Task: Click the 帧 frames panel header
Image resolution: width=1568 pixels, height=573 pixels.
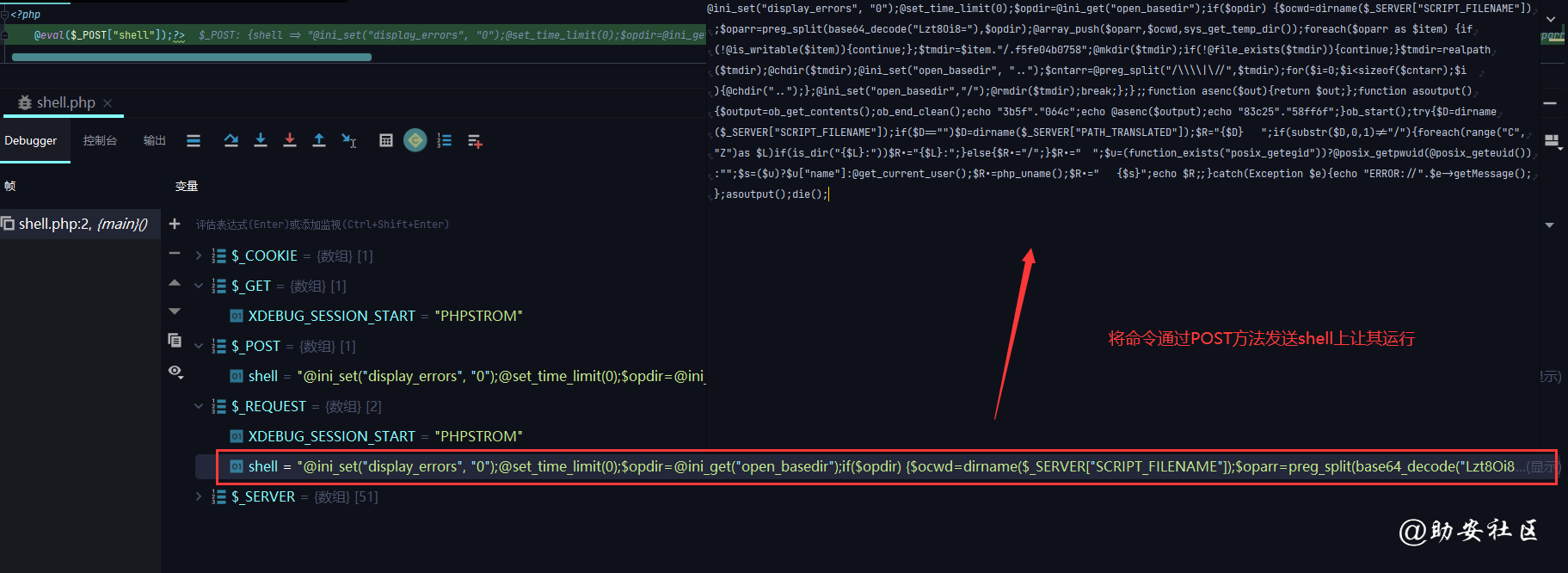Action: 9,186
